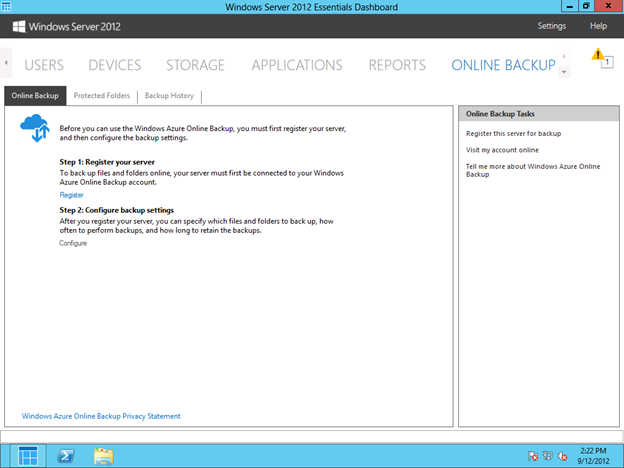
Task: Open Tell me more about Windows Azure Online Backup
Action: (x=533, y=170)
